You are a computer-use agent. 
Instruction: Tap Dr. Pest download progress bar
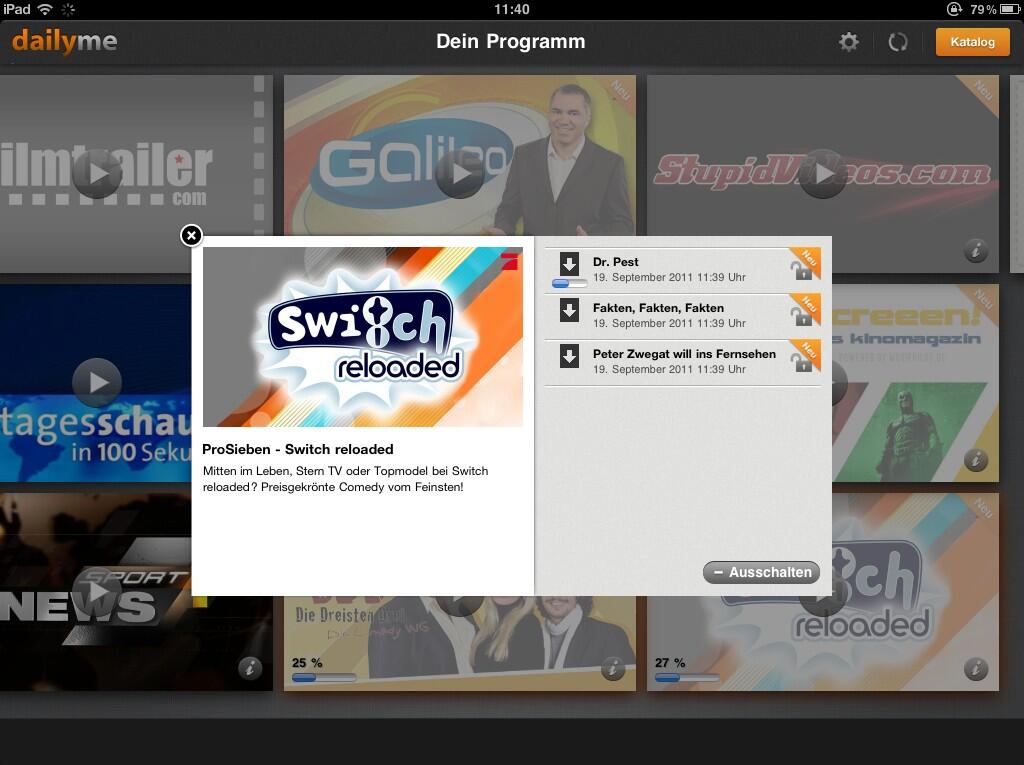569,284
